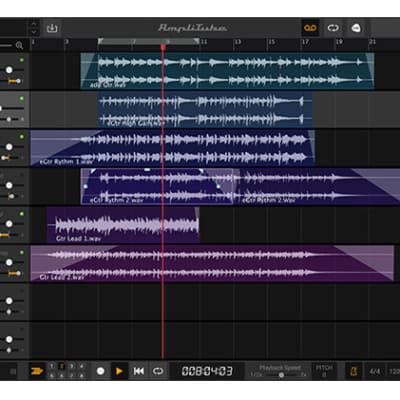Select the eGtr High Gain.wav clip
The width and height of the screenshot is (400, 400).
(205, 109)
